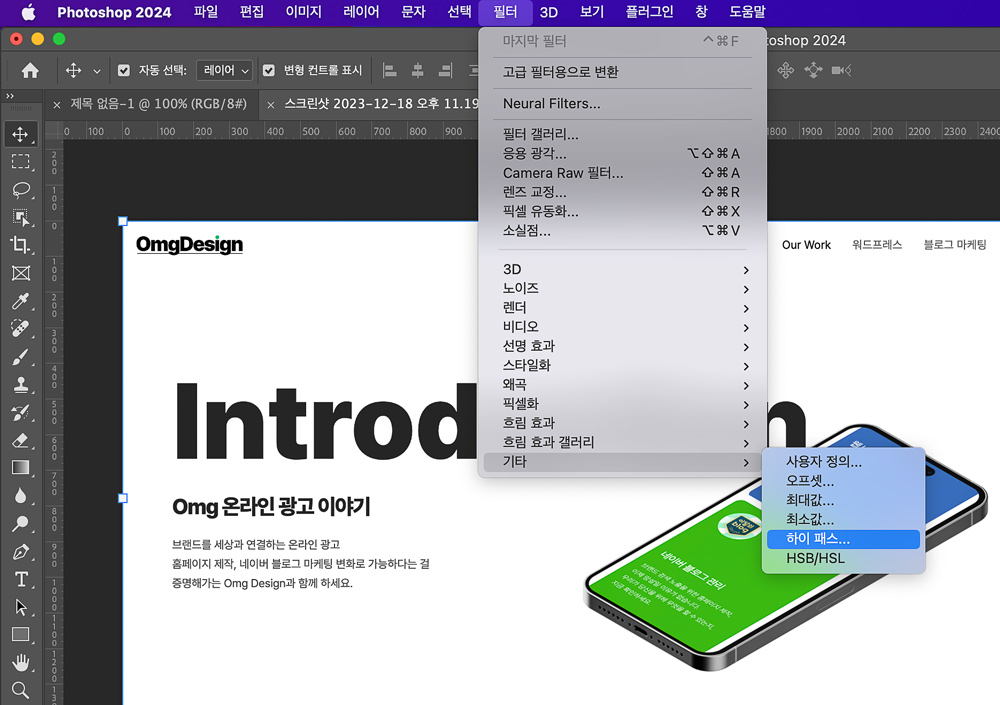1000x705 pixels.
Task: Choose 하이 패스... from the 기타 submenu
Action: (x=843, y=539)
